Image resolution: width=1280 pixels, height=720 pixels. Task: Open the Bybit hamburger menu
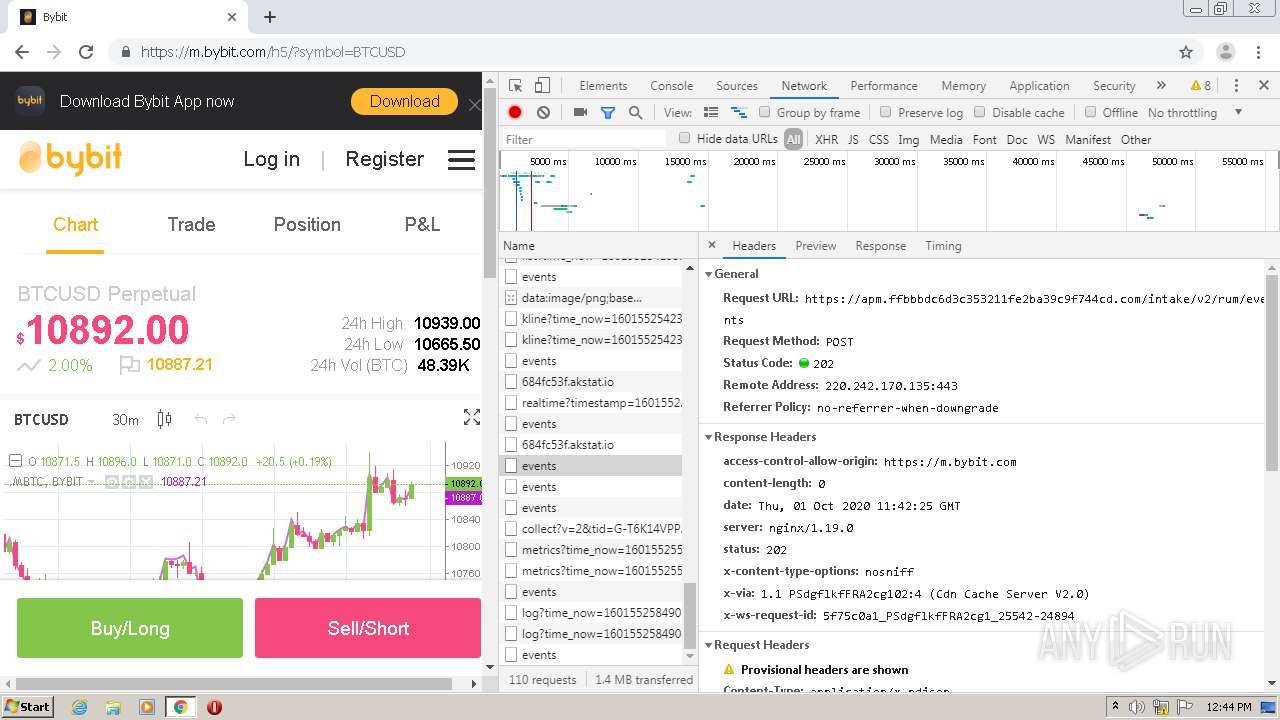461,160
